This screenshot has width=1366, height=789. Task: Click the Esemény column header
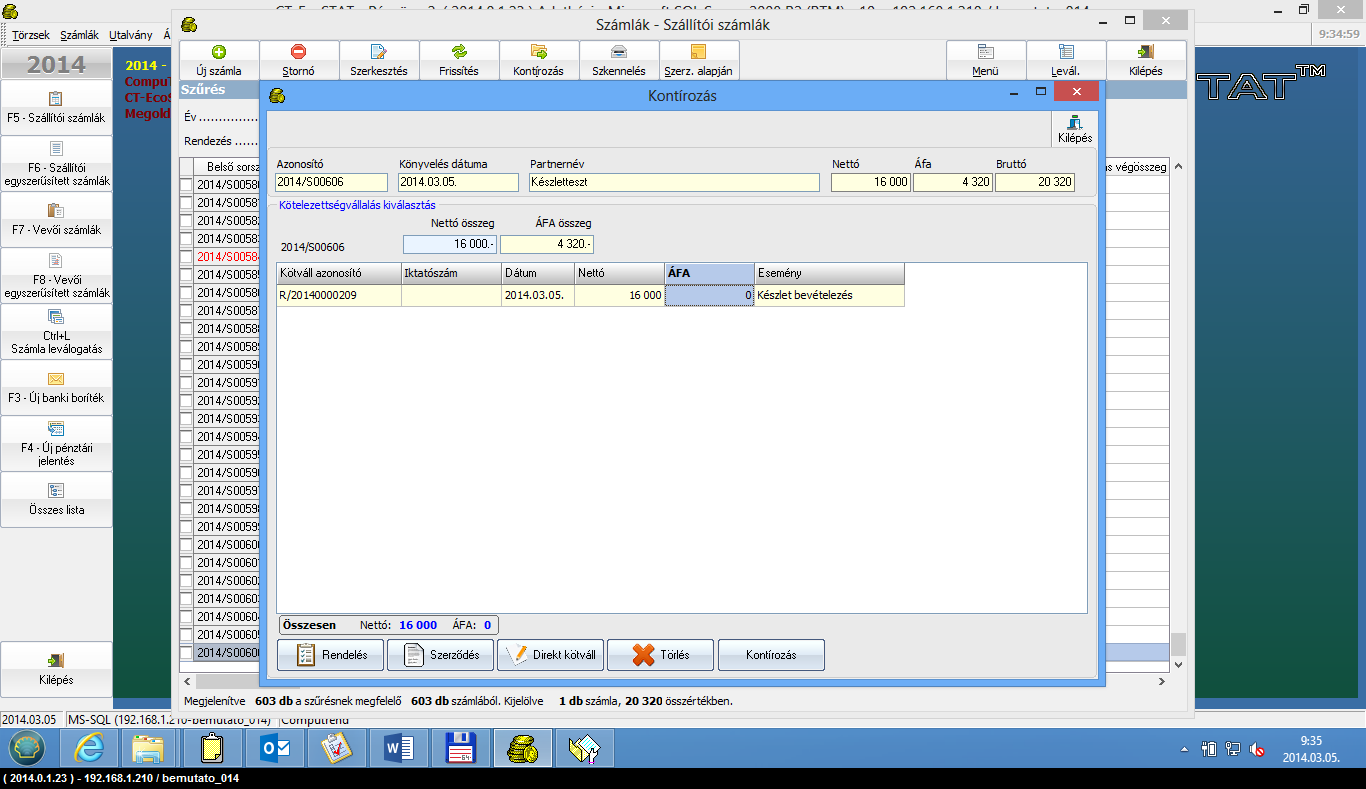pyautogui.click(x=829, y=273)
